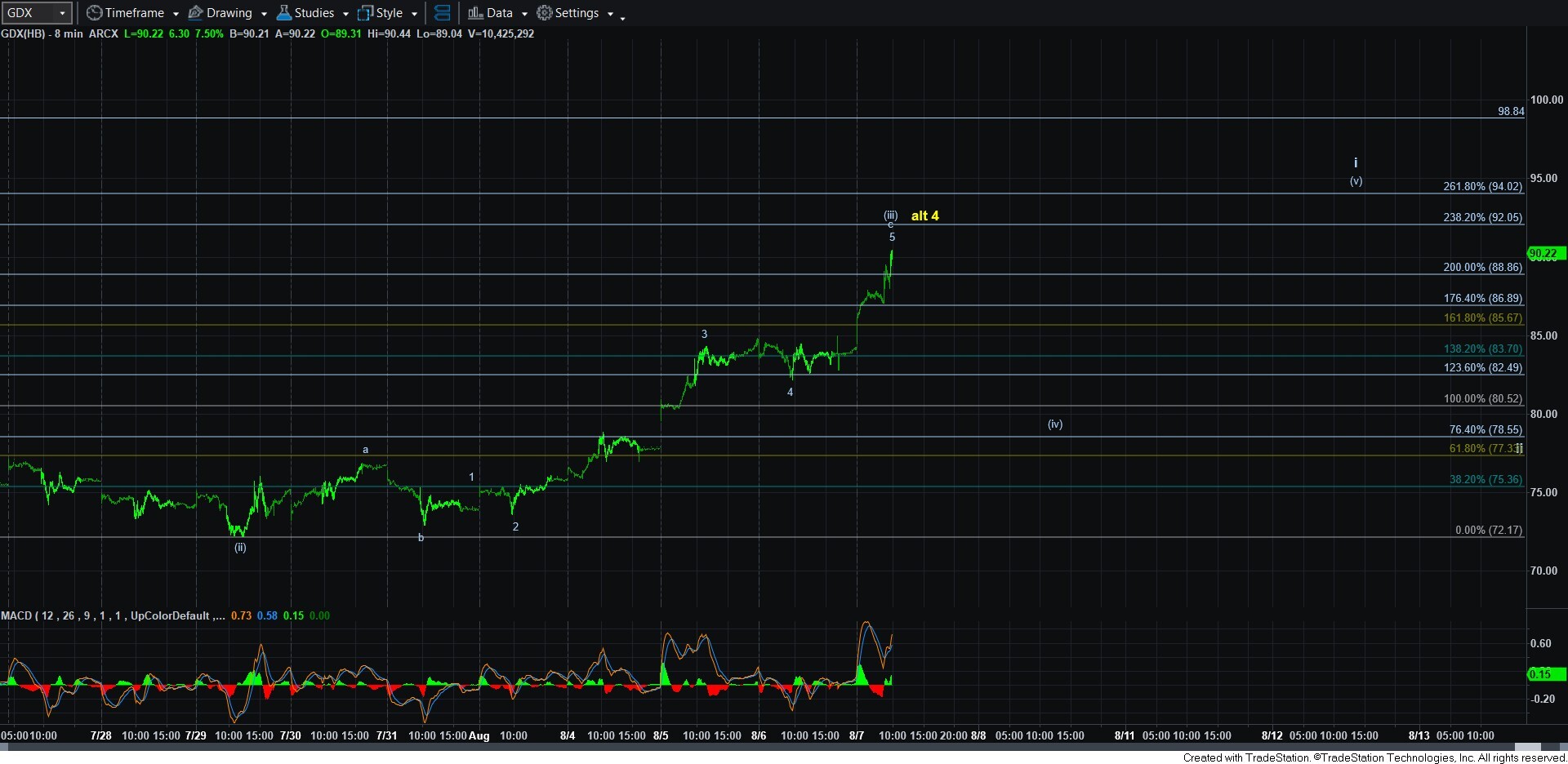Select the 38.20% (75.36) Fibonacci label
Viewport: 1568px width, 764px height.
point(1486,479)
